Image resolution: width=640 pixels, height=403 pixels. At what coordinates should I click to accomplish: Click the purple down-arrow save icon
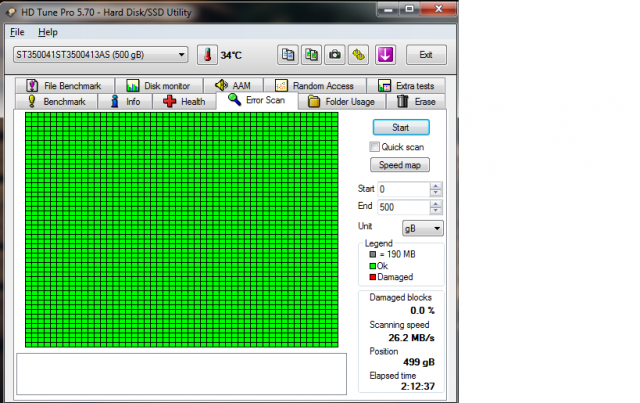[x=385, y=55]
